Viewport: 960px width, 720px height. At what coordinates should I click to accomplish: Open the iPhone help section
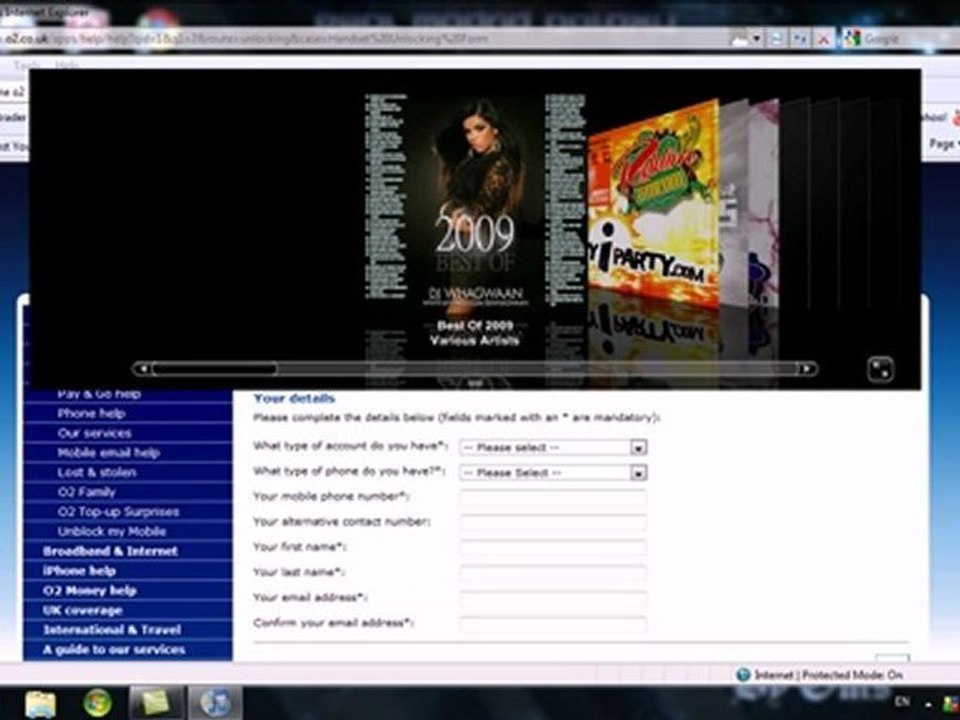point(79,571)
